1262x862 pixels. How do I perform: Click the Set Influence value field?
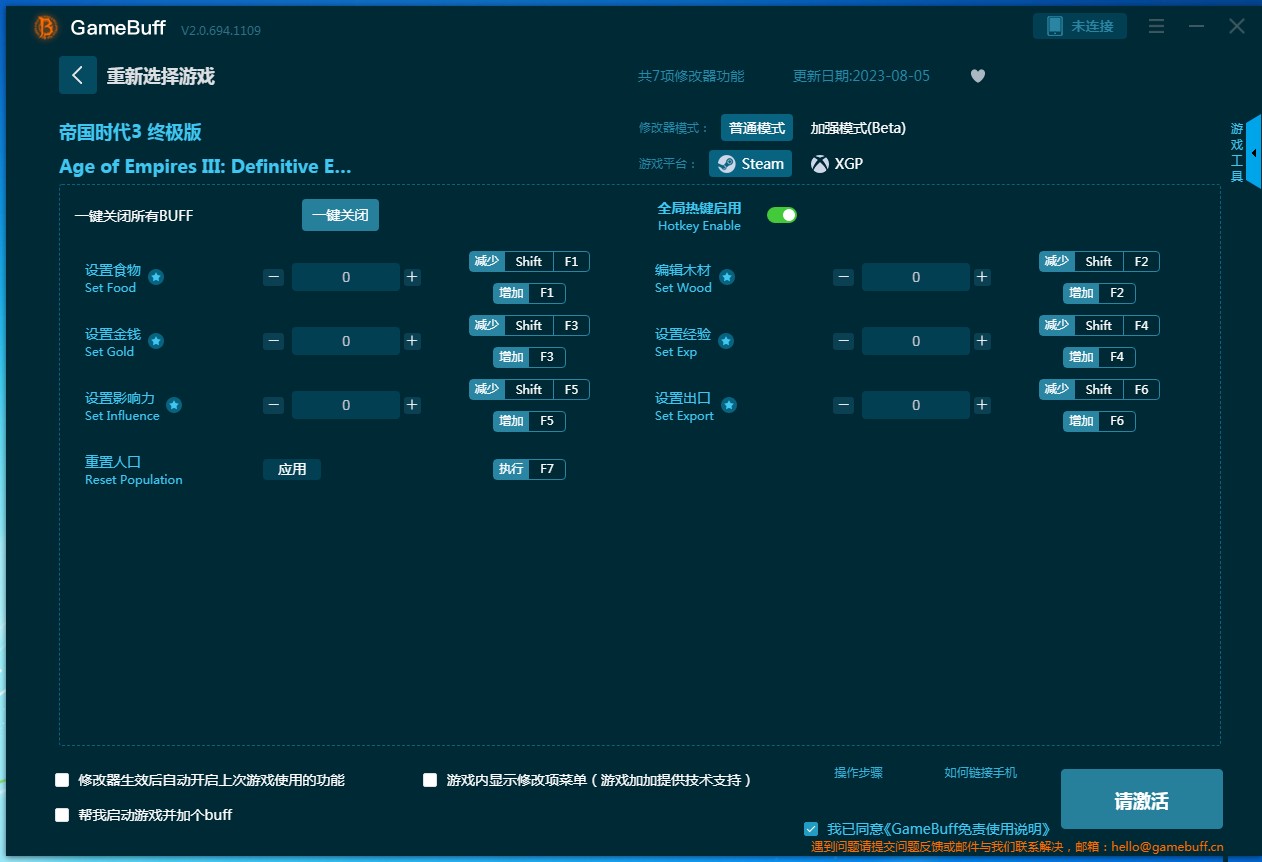pos(346,405)
